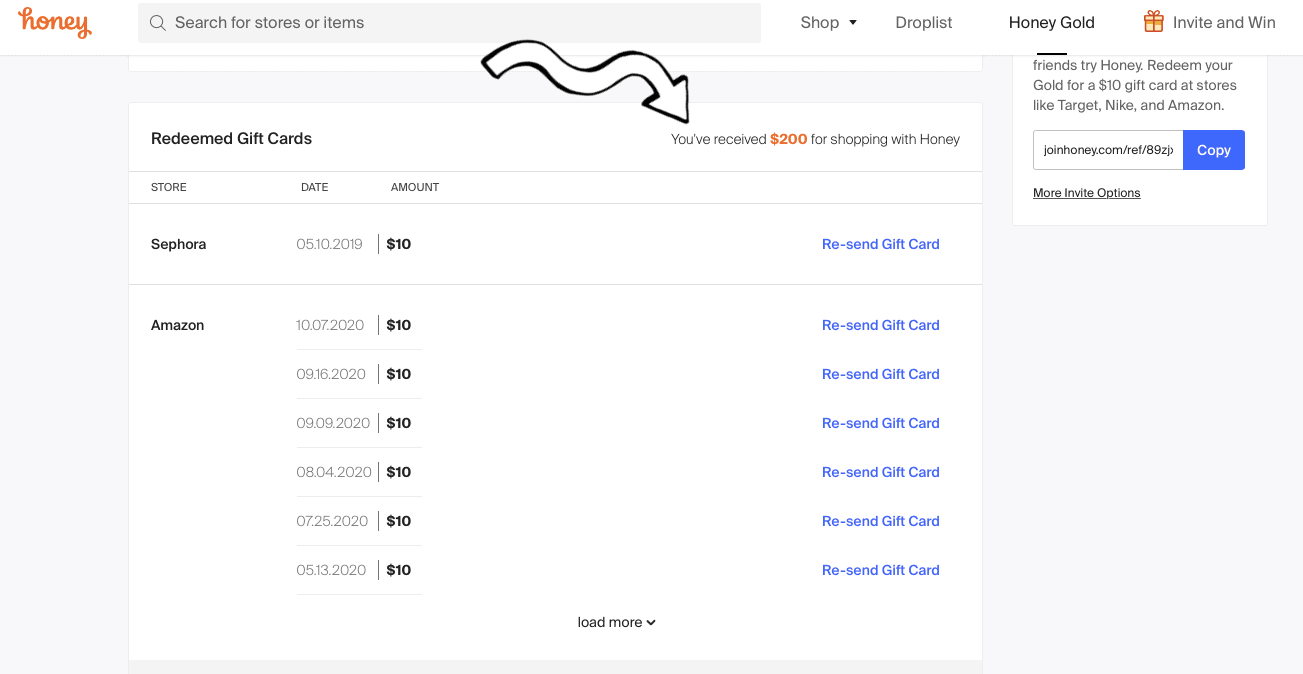
Task: Re-send Amazon gift card from 09.16.2020
Action: click(x=880, y=374)
